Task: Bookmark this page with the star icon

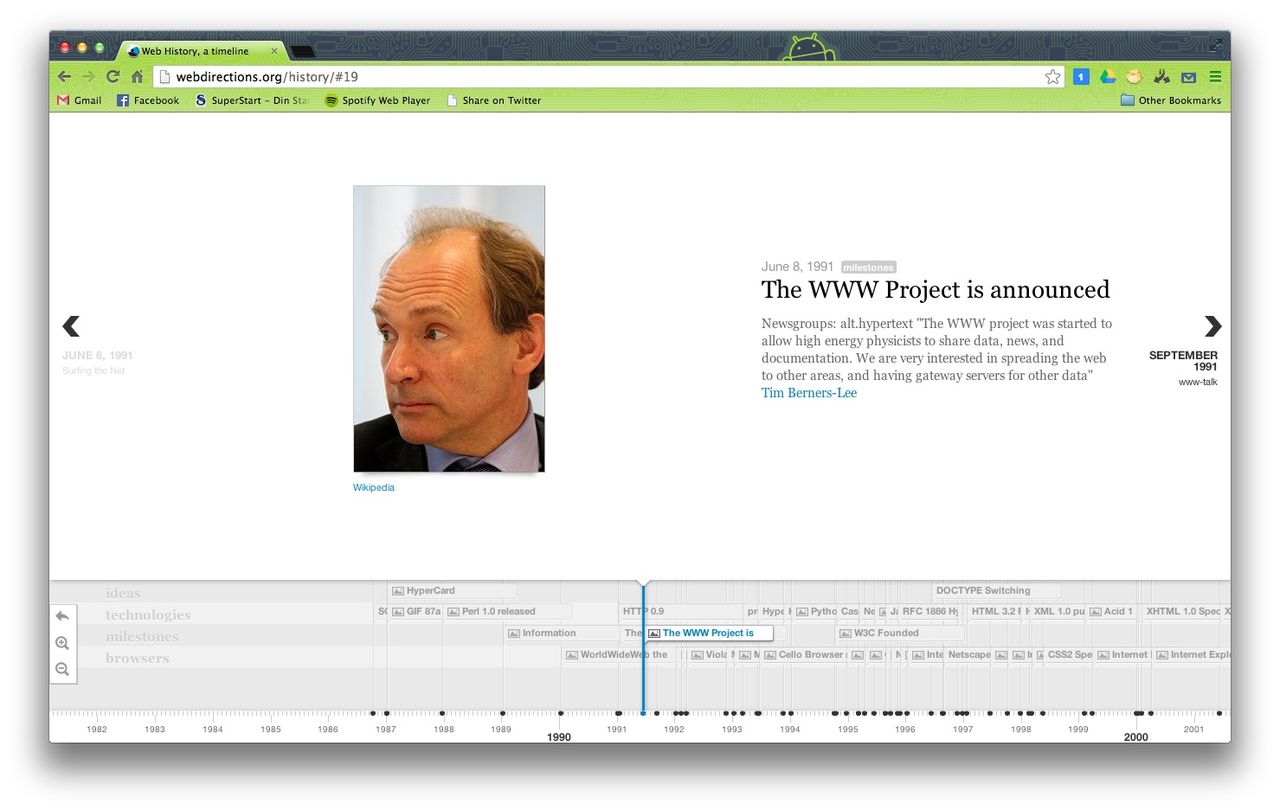Action: (1052, 77)
